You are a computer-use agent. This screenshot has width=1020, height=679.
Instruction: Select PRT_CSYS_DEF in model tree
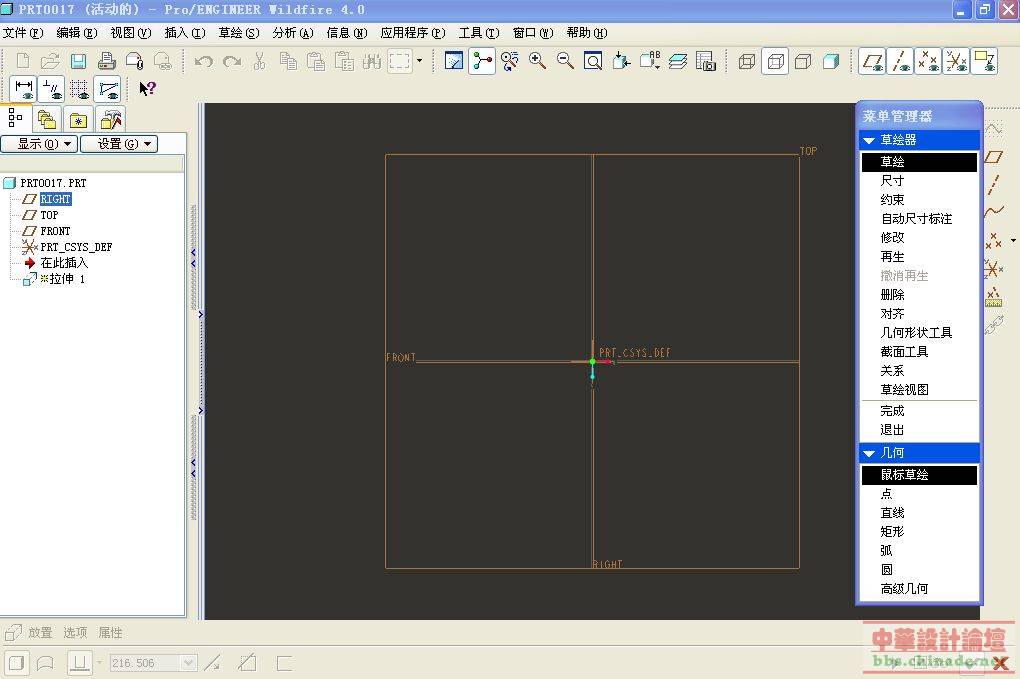click(x=76, y=247)
